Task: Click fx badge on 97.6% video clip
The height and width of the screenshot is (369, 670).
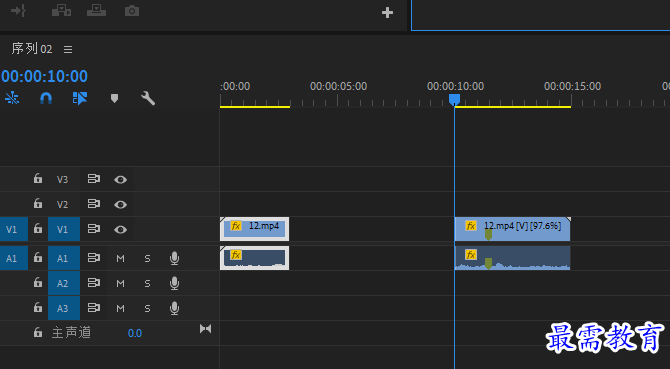Action: tap(471, 226)
